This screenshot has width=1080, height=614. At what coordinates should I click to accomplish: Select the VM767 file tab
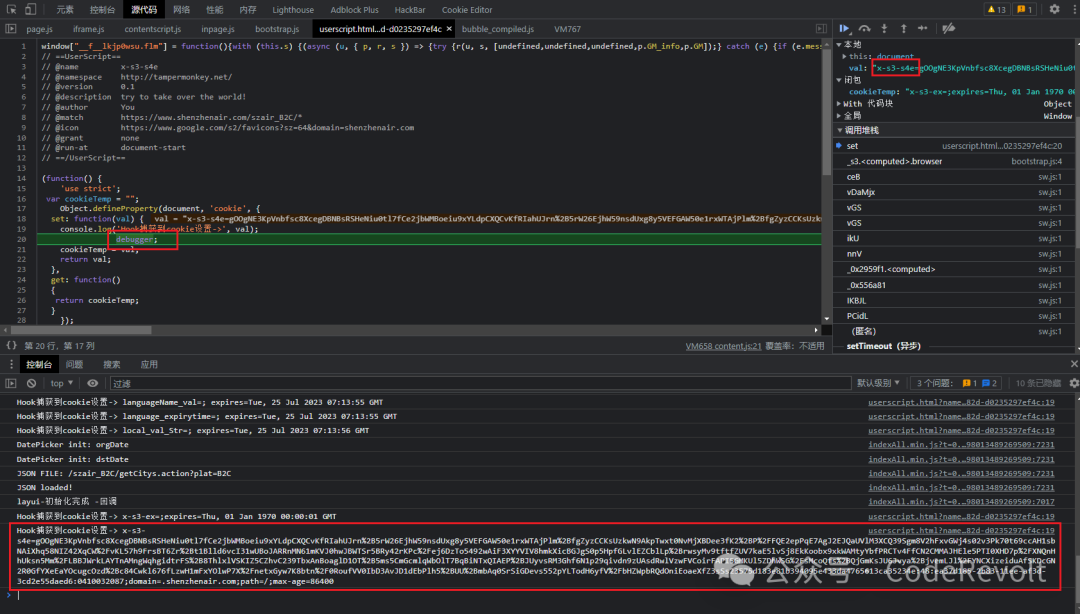[x=567, y=29]
